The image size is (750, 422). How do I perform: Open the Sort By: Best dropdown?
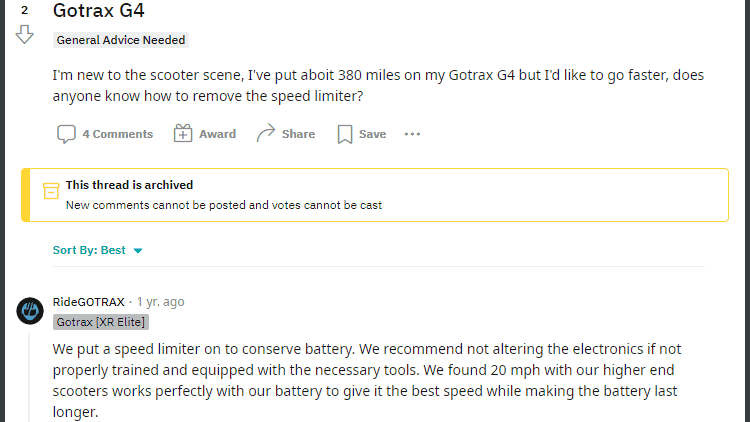coord(98,250)
